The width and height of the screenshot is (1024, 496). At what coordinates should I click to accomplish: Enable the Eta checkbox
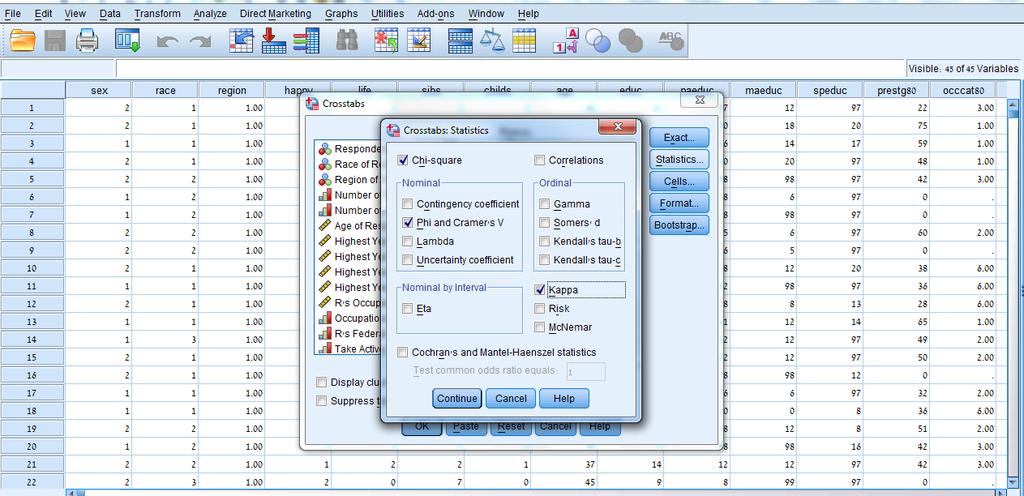click(408, 308)
